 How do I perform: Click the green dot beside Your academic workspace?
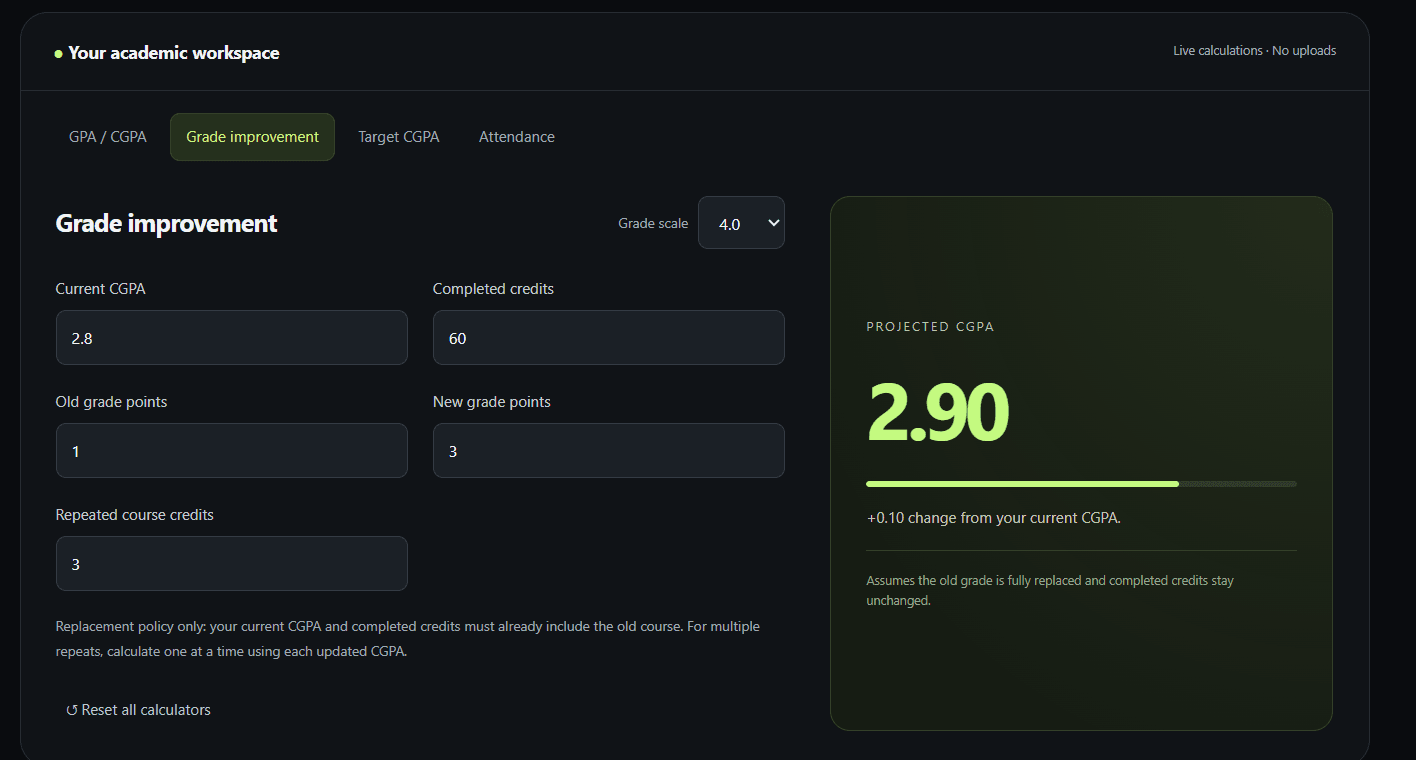58,54
